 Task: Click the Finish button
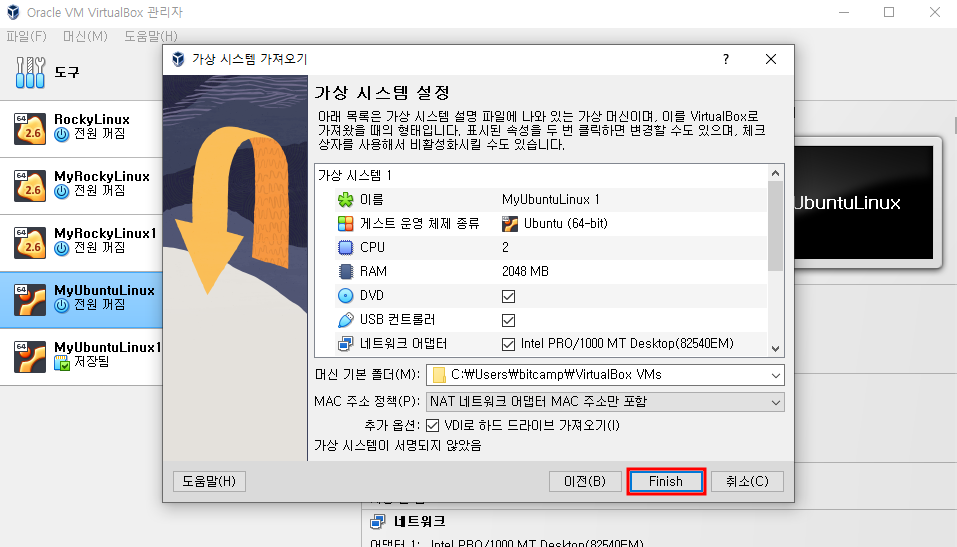pyautogui.click(x=666, y=481)
